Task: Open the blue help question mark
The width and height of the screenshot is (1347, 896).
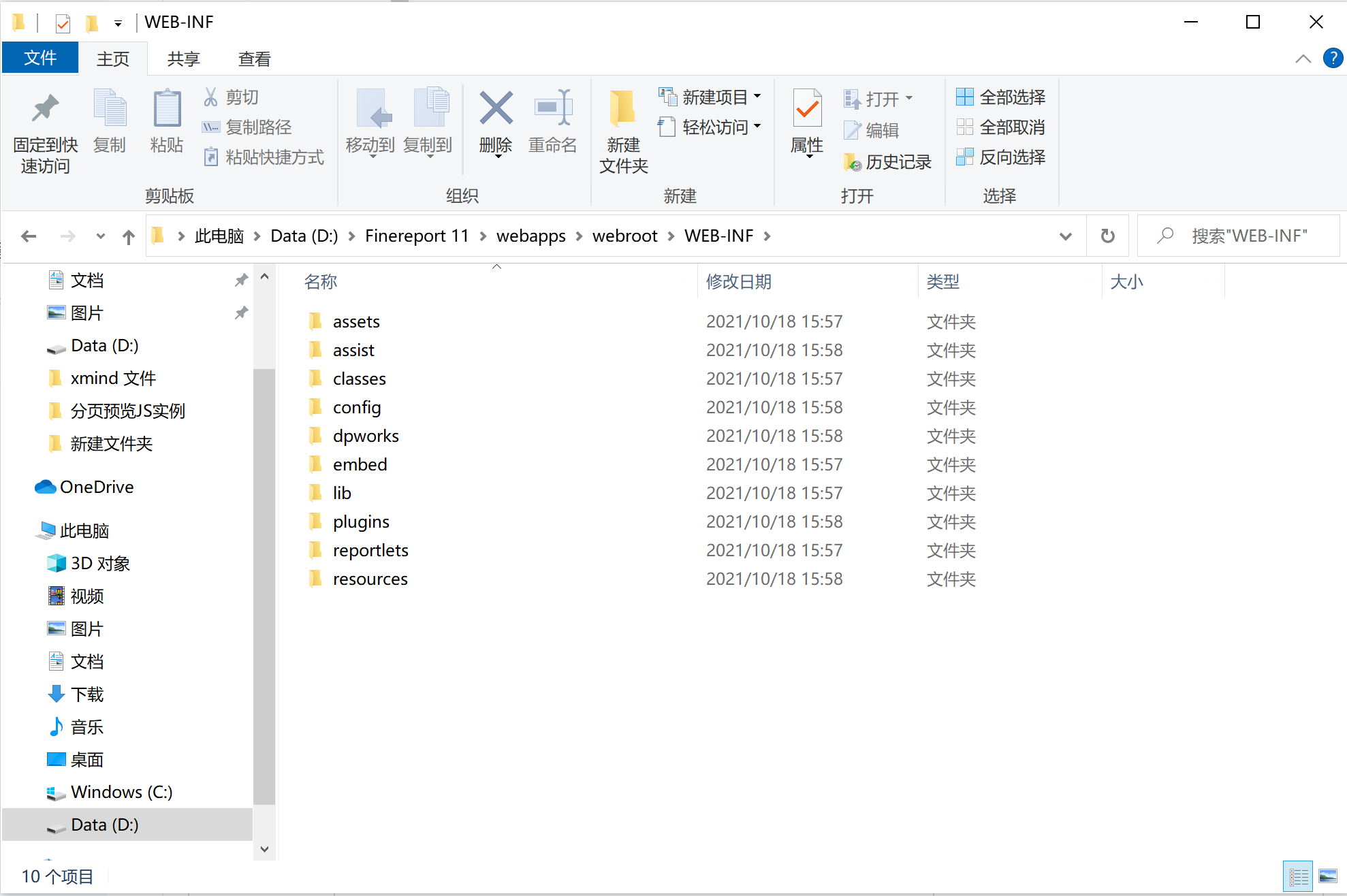Action: click(x=1332, y=59)
